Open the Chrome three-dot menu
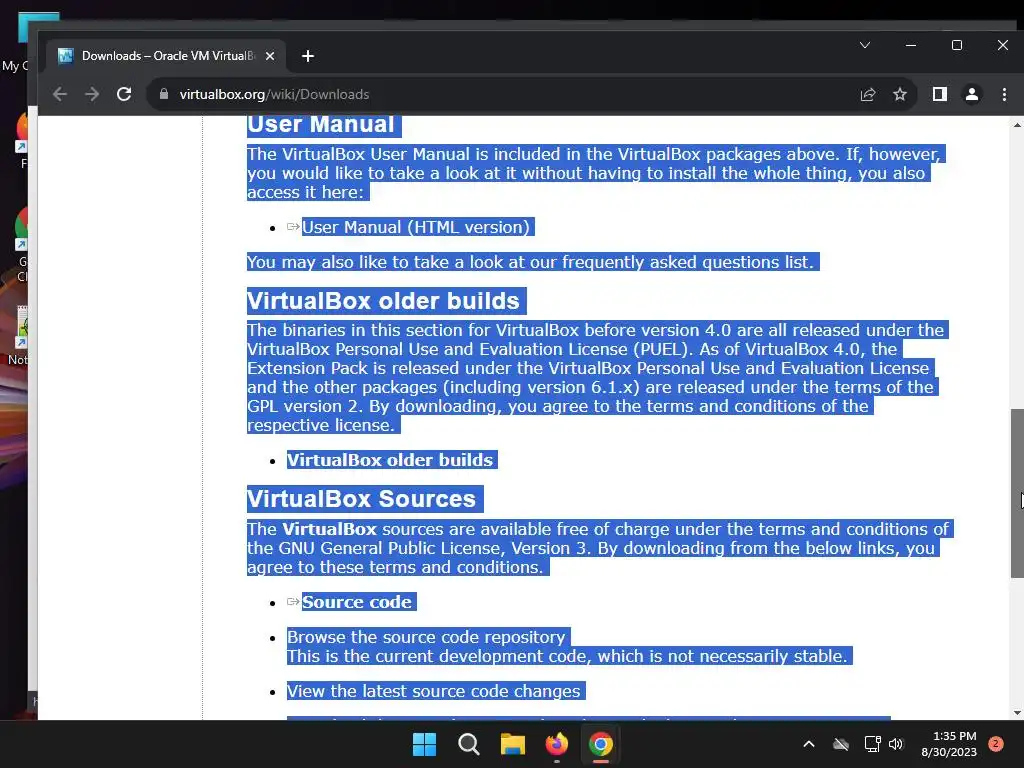Image resolution: width=1024 pixels, height=768 pixels. tap(1004, 95)
